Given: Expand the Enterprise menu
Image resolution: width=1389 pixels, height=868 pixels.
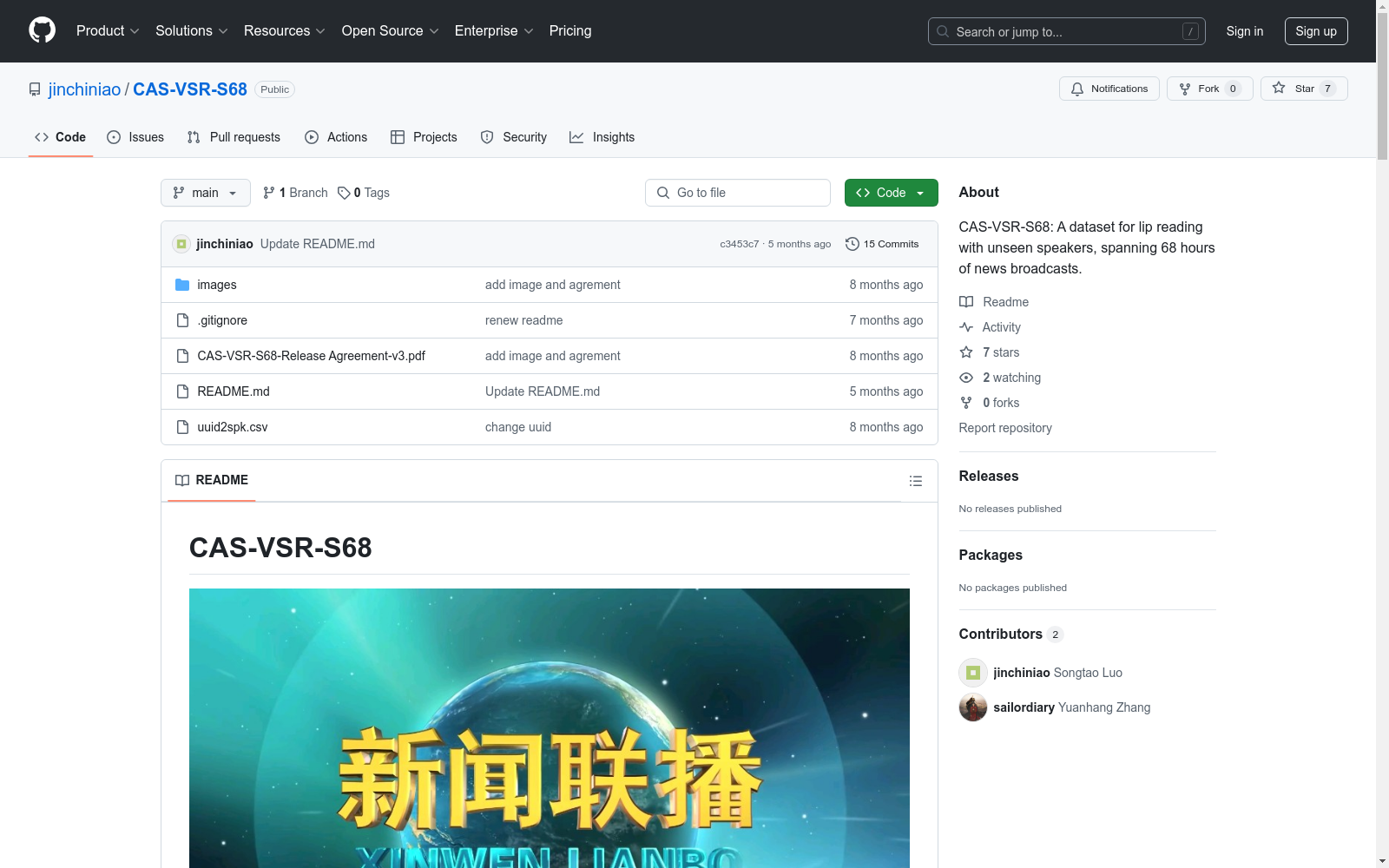Looking at the screenshot, I should coord(494,30).
